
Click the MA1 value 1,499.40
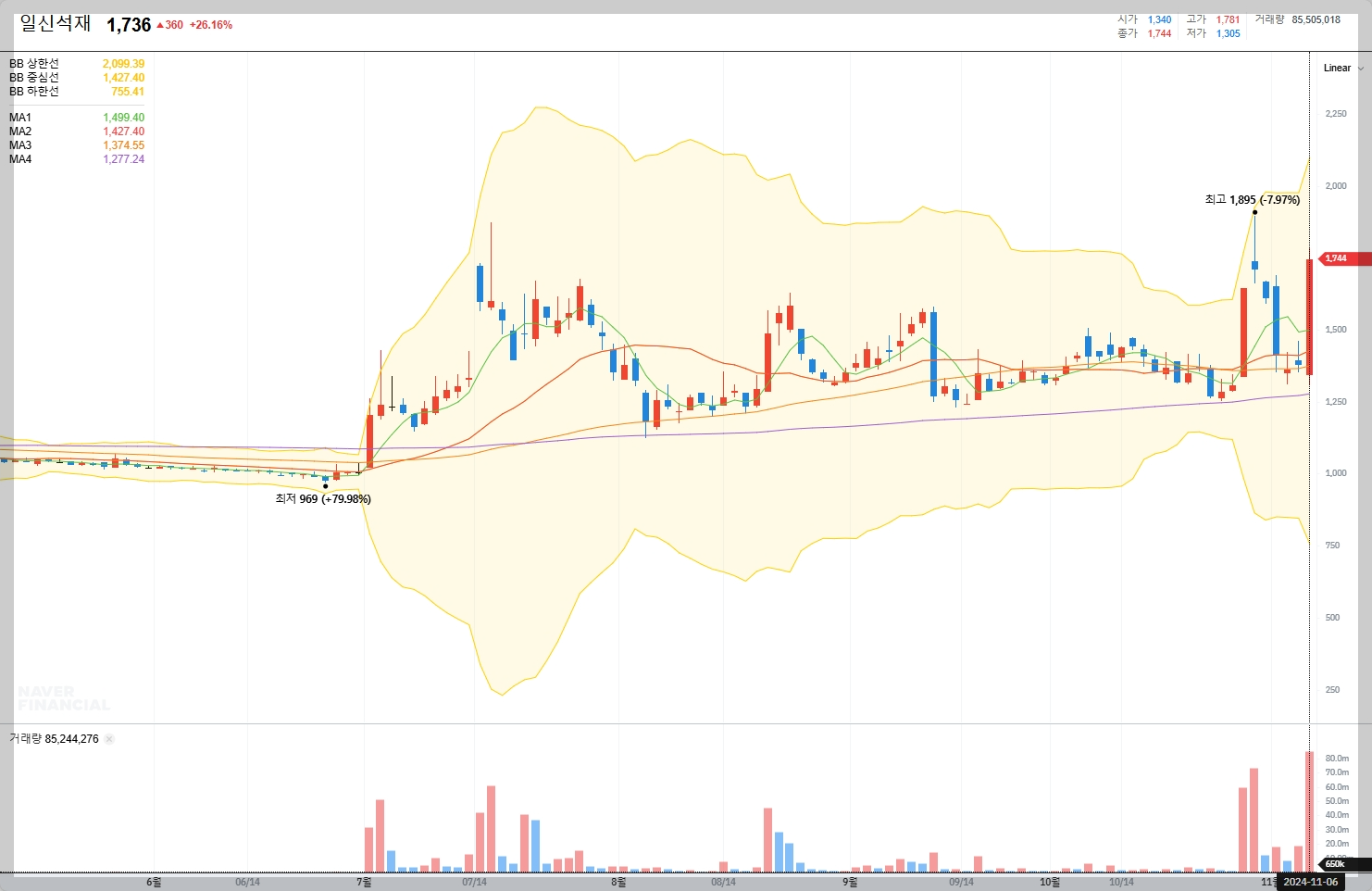pyautogui.click(x=123, y=118)
